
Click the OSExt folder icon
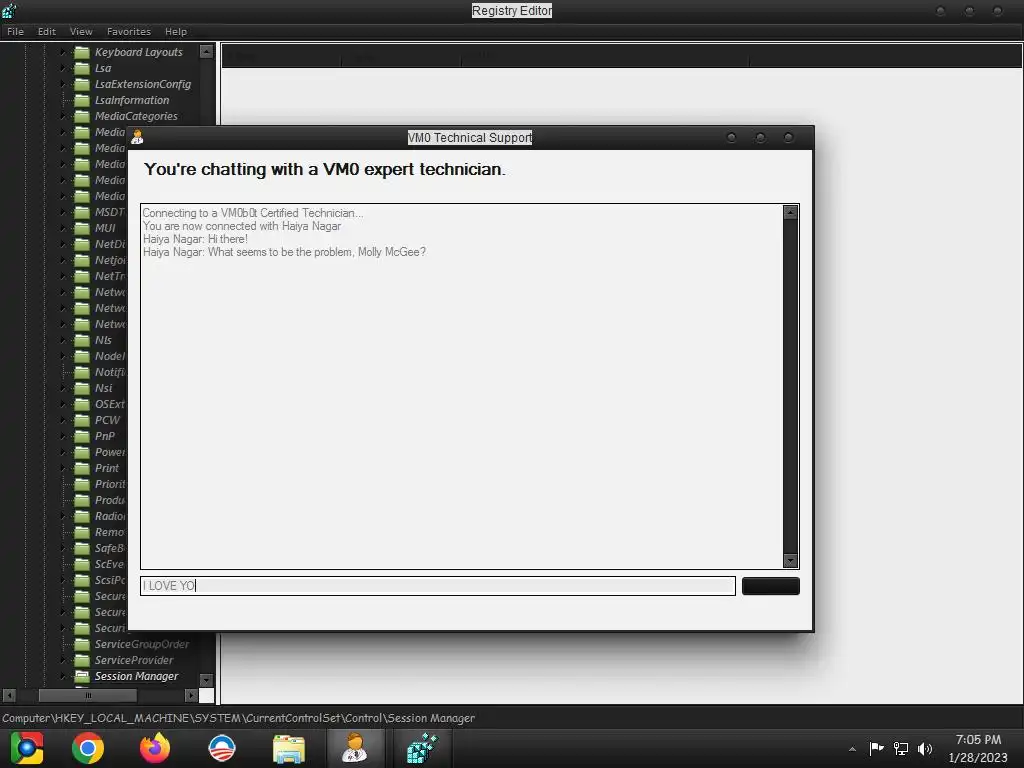pos(82,404)
